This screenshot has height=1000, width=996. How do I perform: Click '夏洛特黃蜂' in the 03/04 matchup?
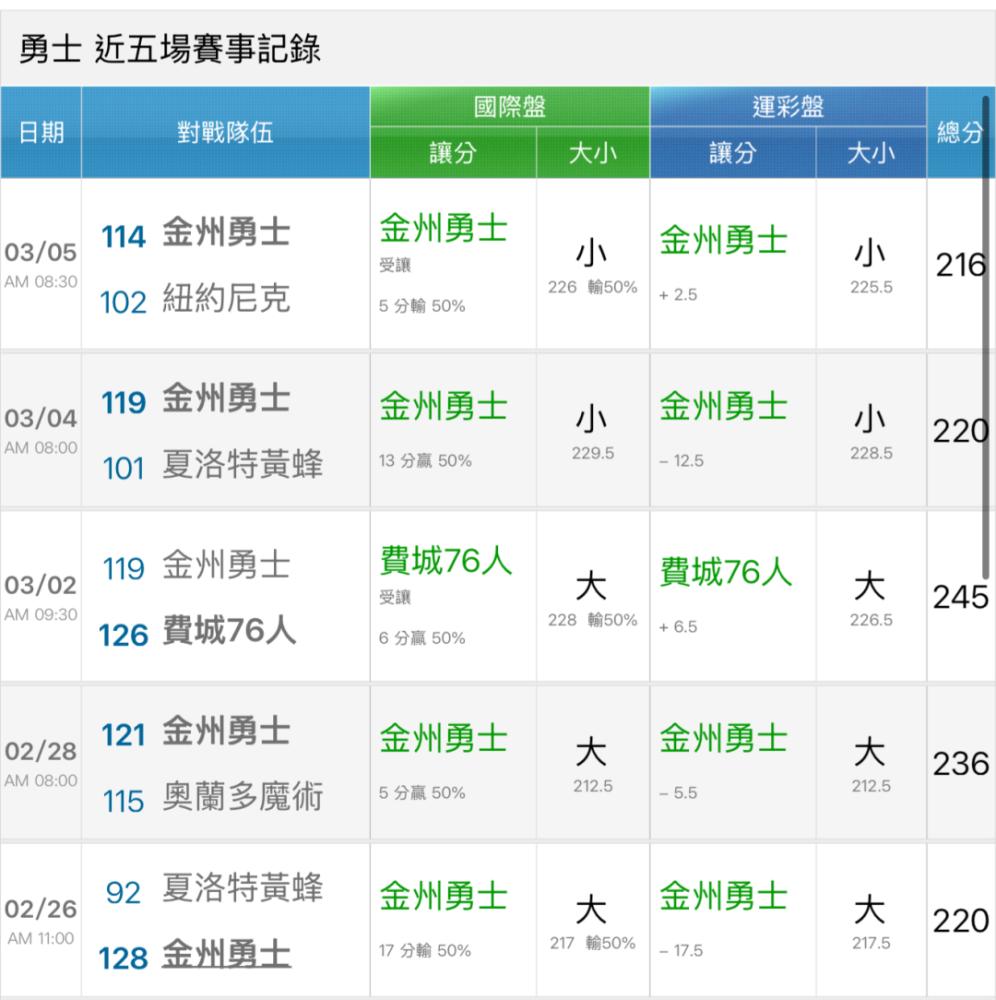tap(242, 464)
